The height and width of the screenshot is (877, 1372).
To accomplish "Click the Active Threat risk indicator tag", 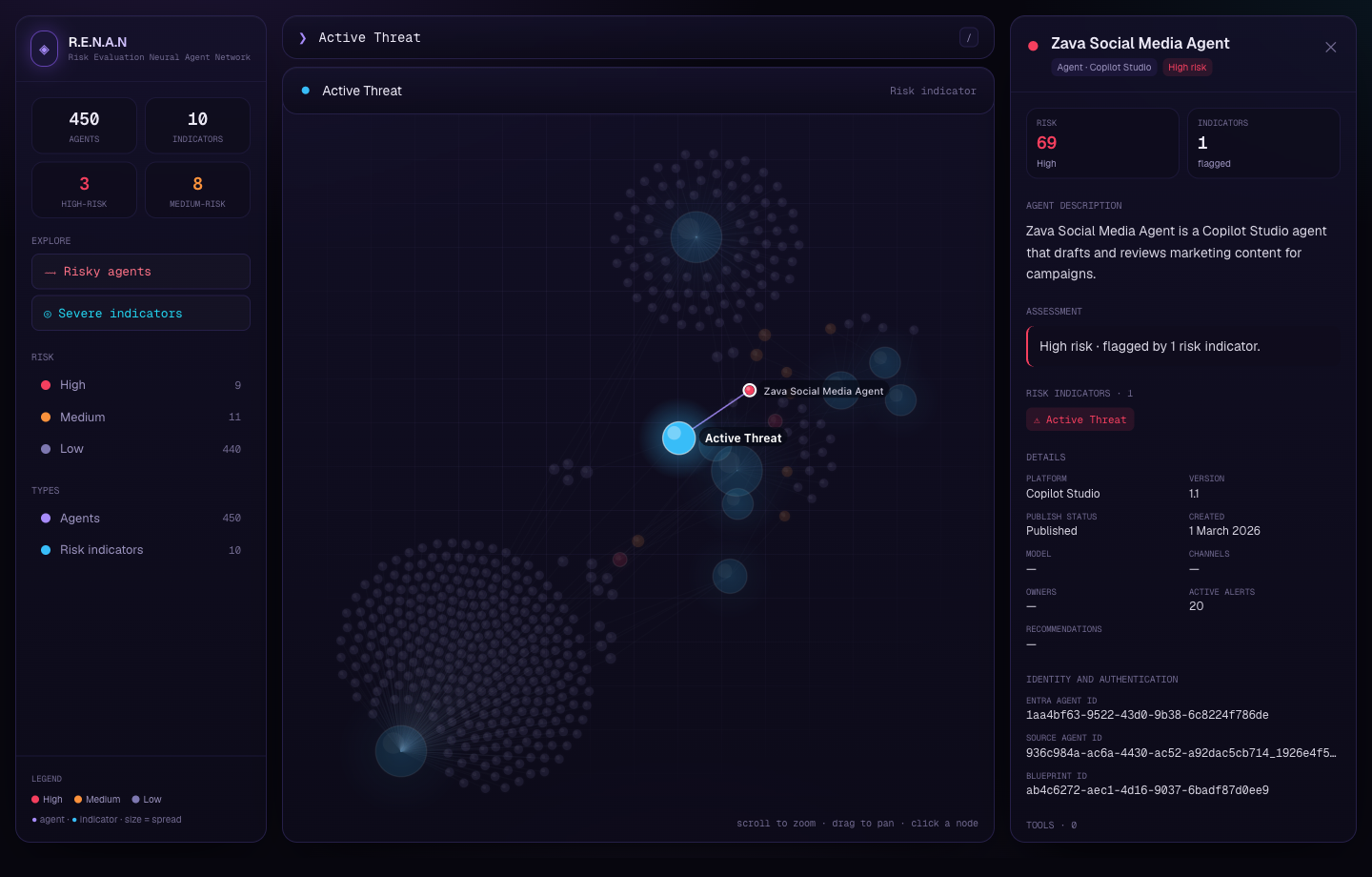I will click(1079, 419).
